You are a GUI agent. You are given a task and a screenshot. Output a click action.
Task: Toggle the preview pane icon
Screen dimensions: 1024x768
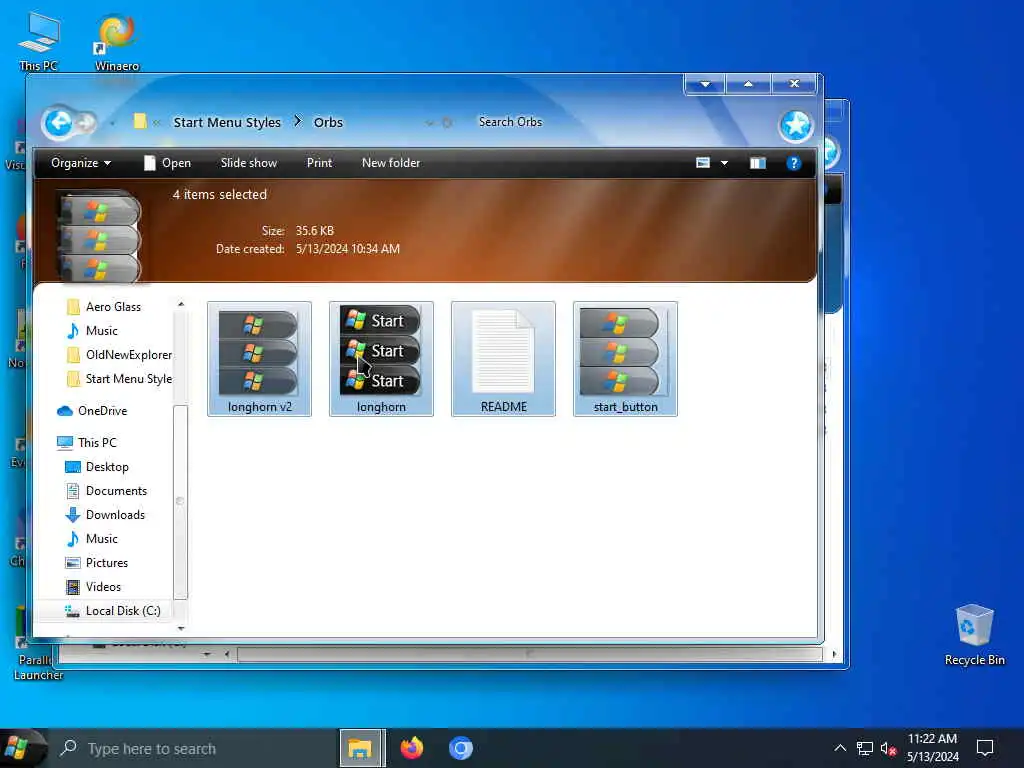(x=757, y=163)
